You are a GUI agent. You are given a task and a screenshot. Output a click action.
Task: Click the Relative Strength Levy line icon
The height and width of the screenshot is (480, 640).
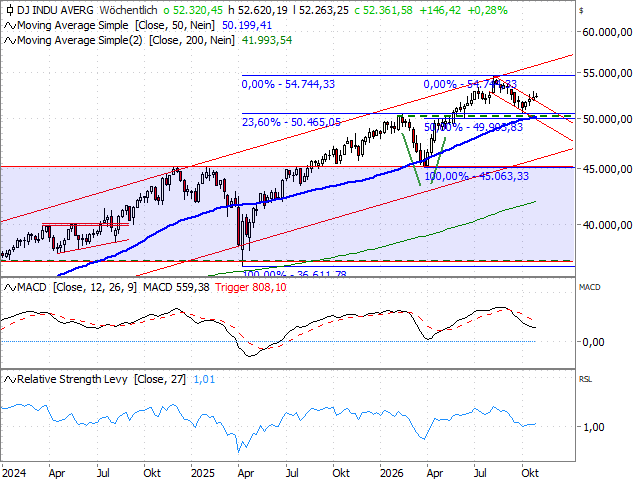10,380
